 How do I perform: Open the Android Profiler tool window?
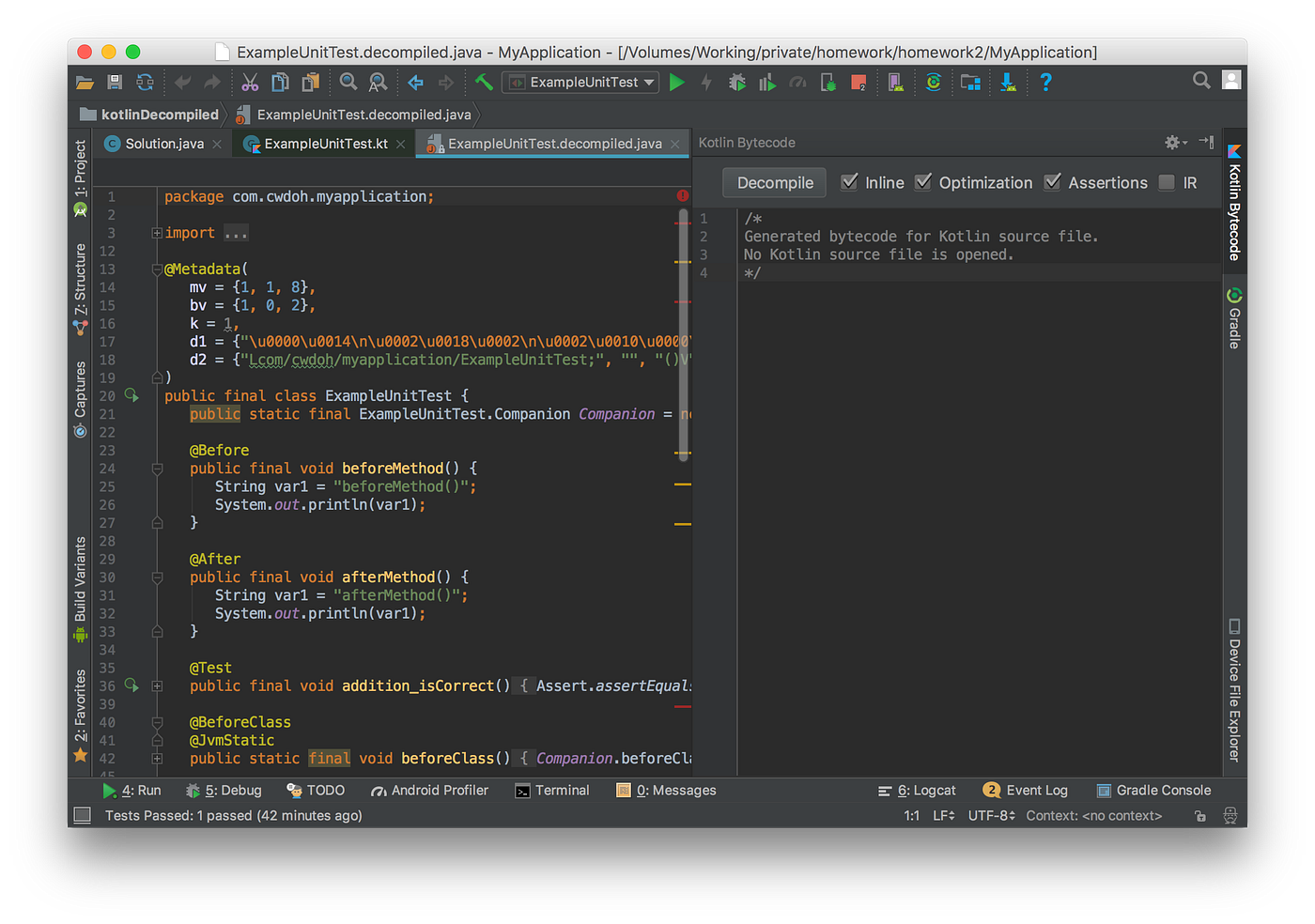tap(429, 790)
